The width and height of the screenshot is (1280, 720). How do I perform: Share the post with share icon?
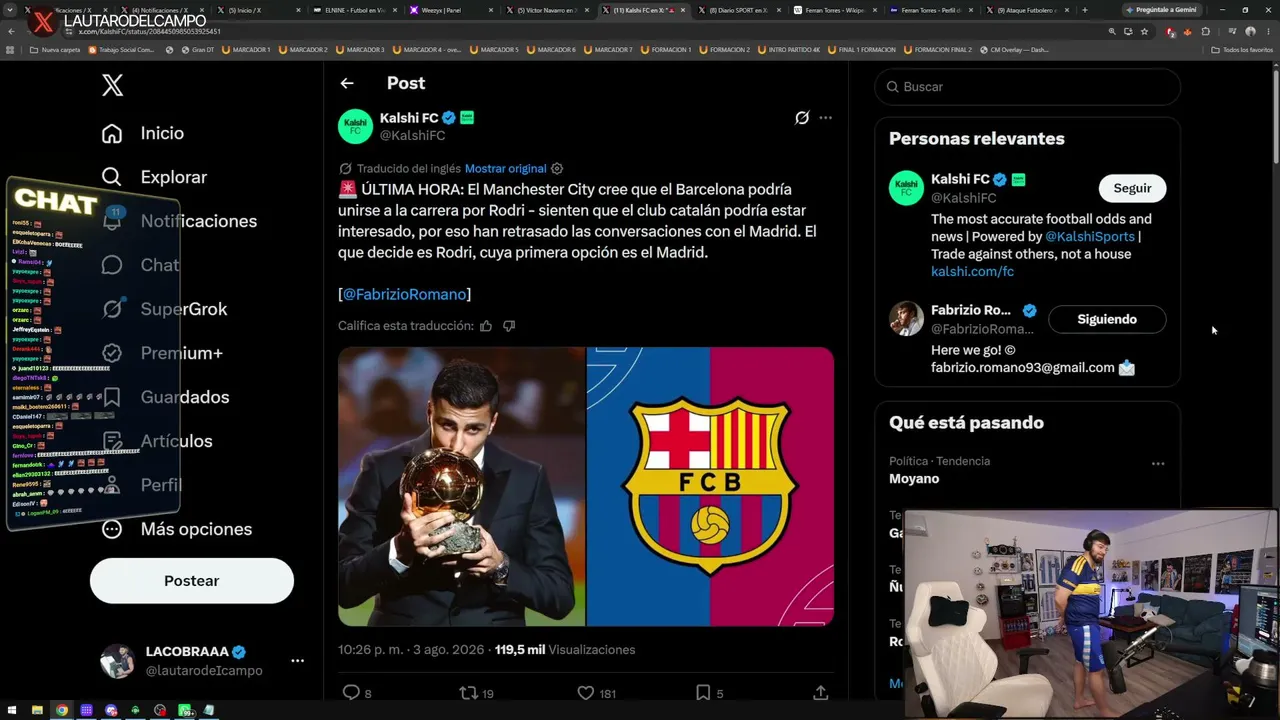tap(820, 692)
